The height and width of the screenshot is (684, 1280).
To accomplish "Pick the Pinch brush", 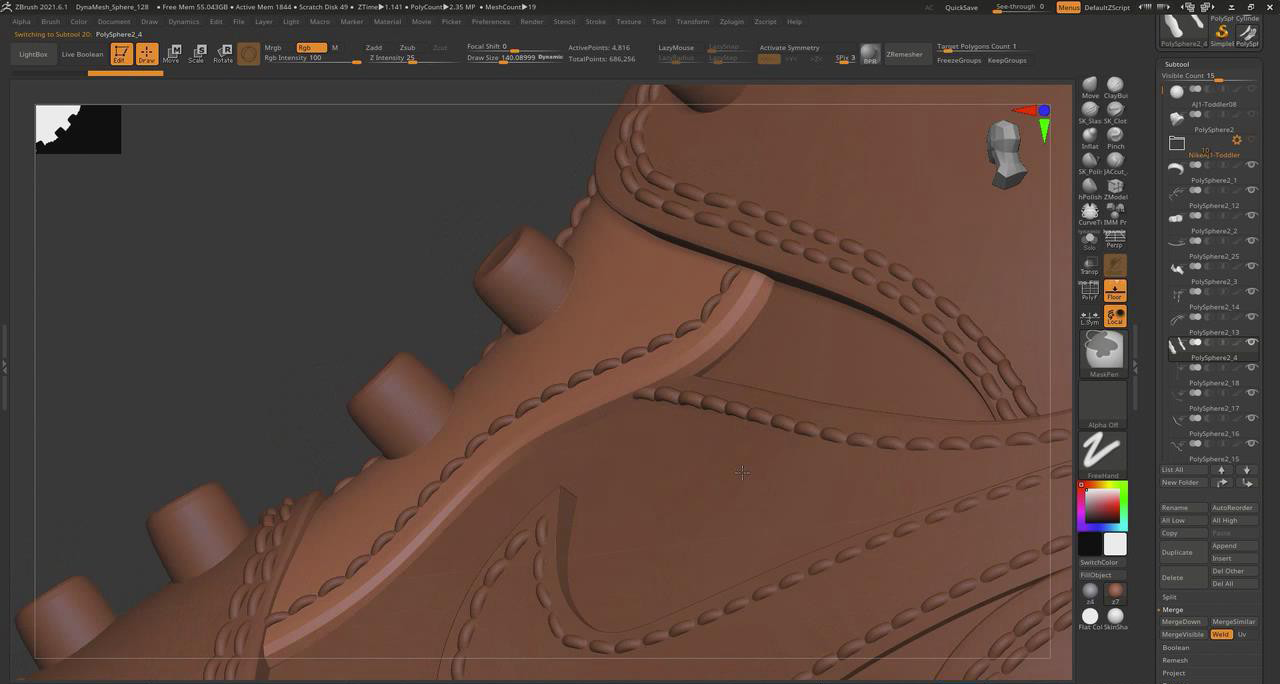I will tap(1115, 138).
